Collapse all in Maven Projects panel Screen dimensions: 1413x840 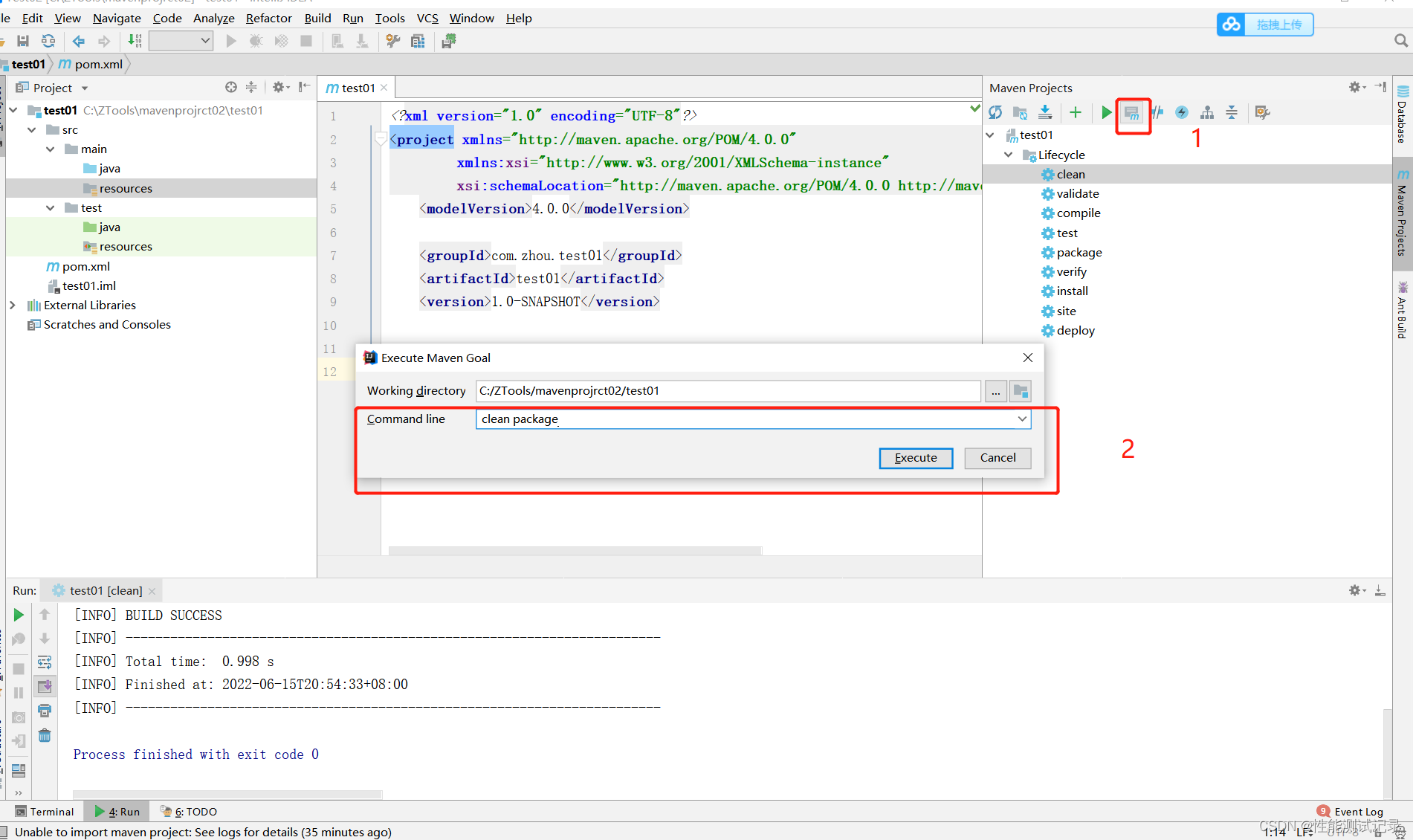[1232, 112]
